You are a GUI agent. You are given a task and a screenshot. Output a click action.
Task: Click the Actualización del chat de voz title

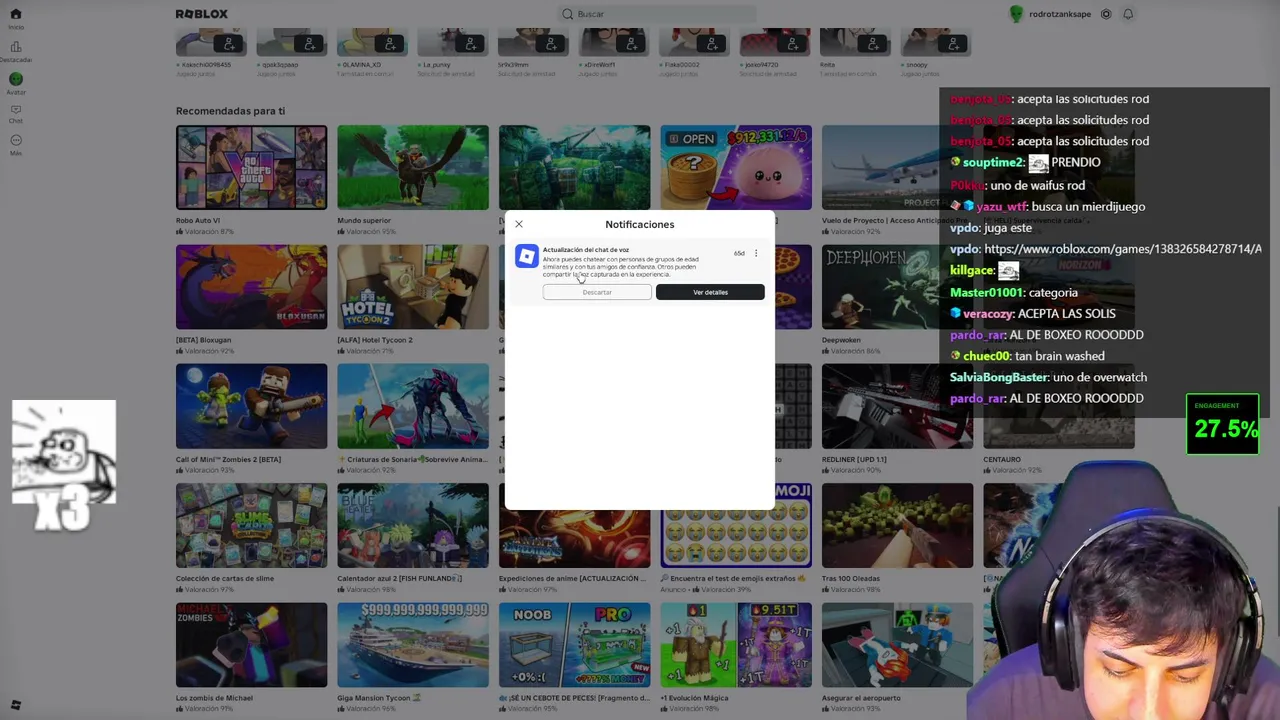tap(586, 250)
